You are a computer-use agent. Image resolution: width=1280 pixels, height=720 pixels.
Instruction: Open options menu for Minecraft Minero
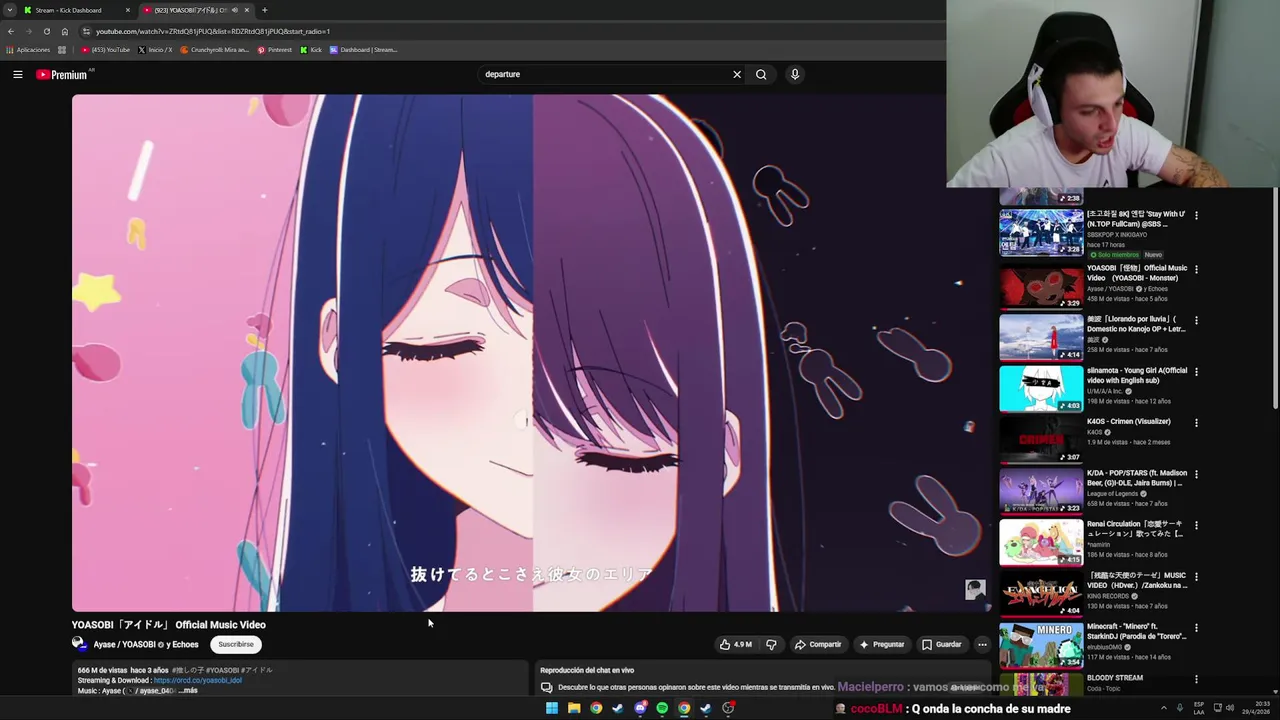[x=1196, y=628]
